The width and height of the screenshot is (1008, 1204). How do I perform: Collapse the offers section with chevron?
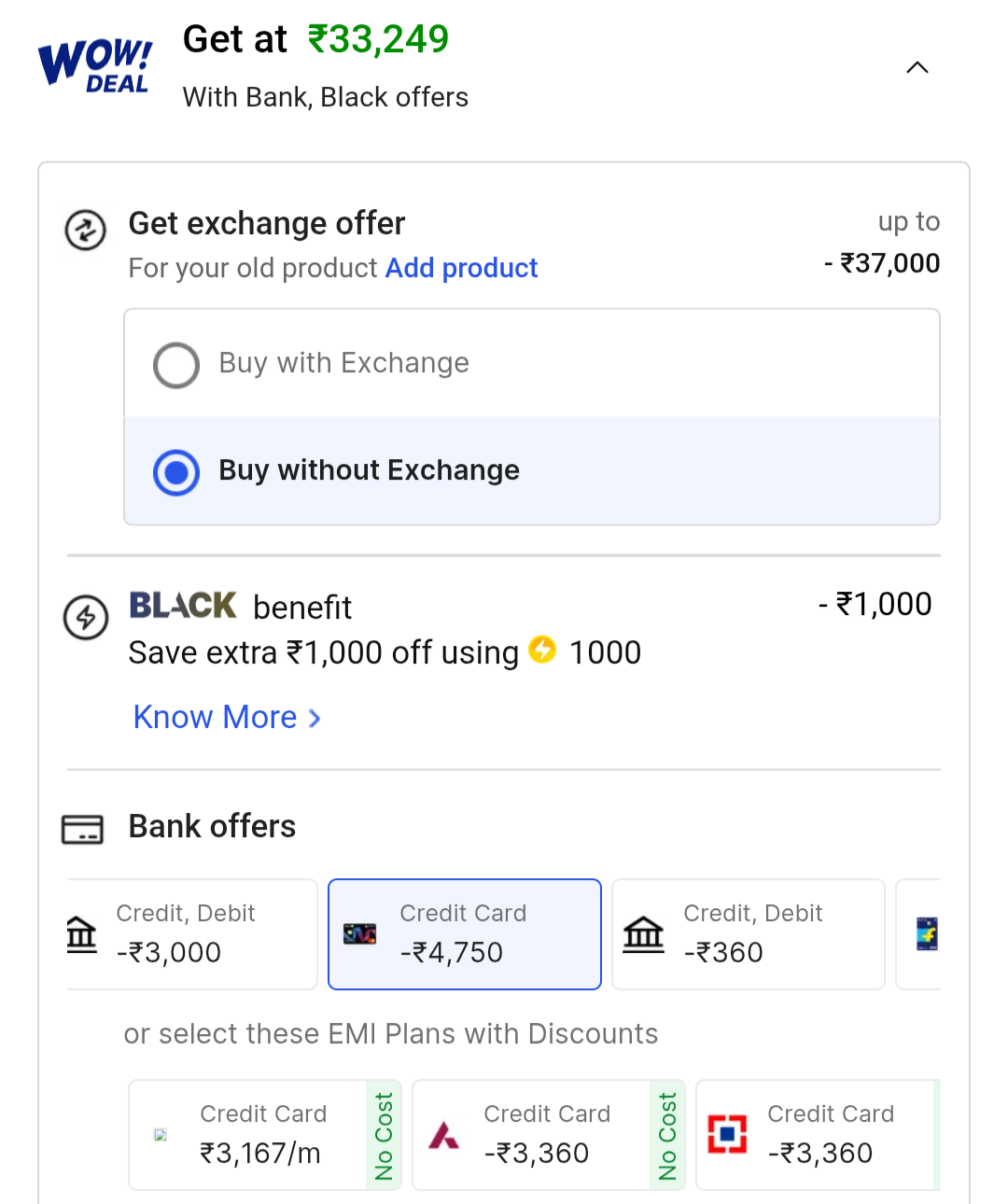[917, 67]
